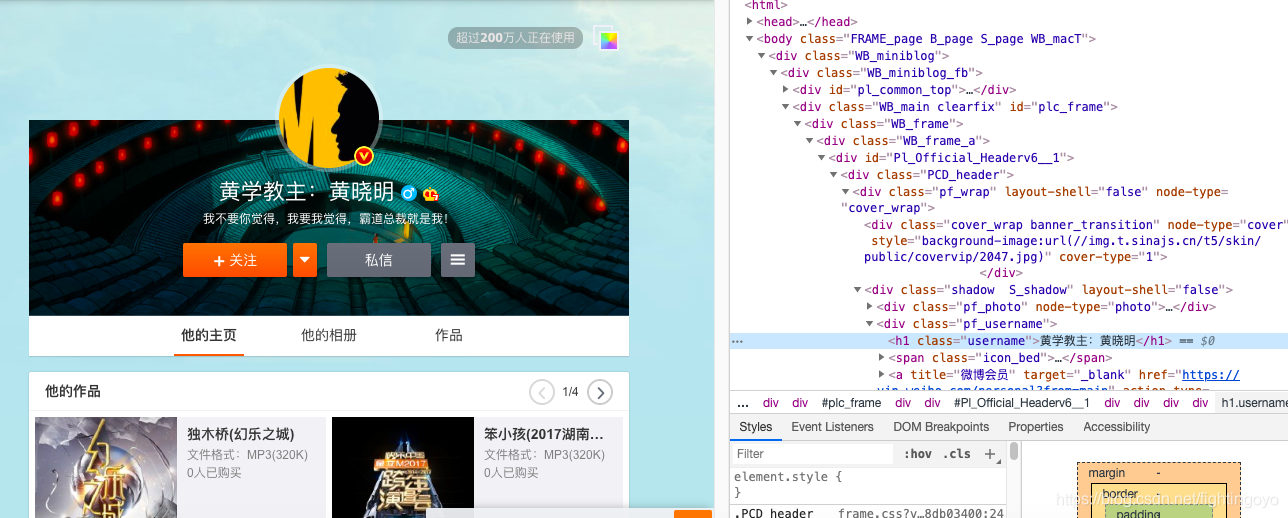This screenshot has width=1288, height=518.
Task: Click the 笨小孩(2017湖南… song title
Action: 544,434
